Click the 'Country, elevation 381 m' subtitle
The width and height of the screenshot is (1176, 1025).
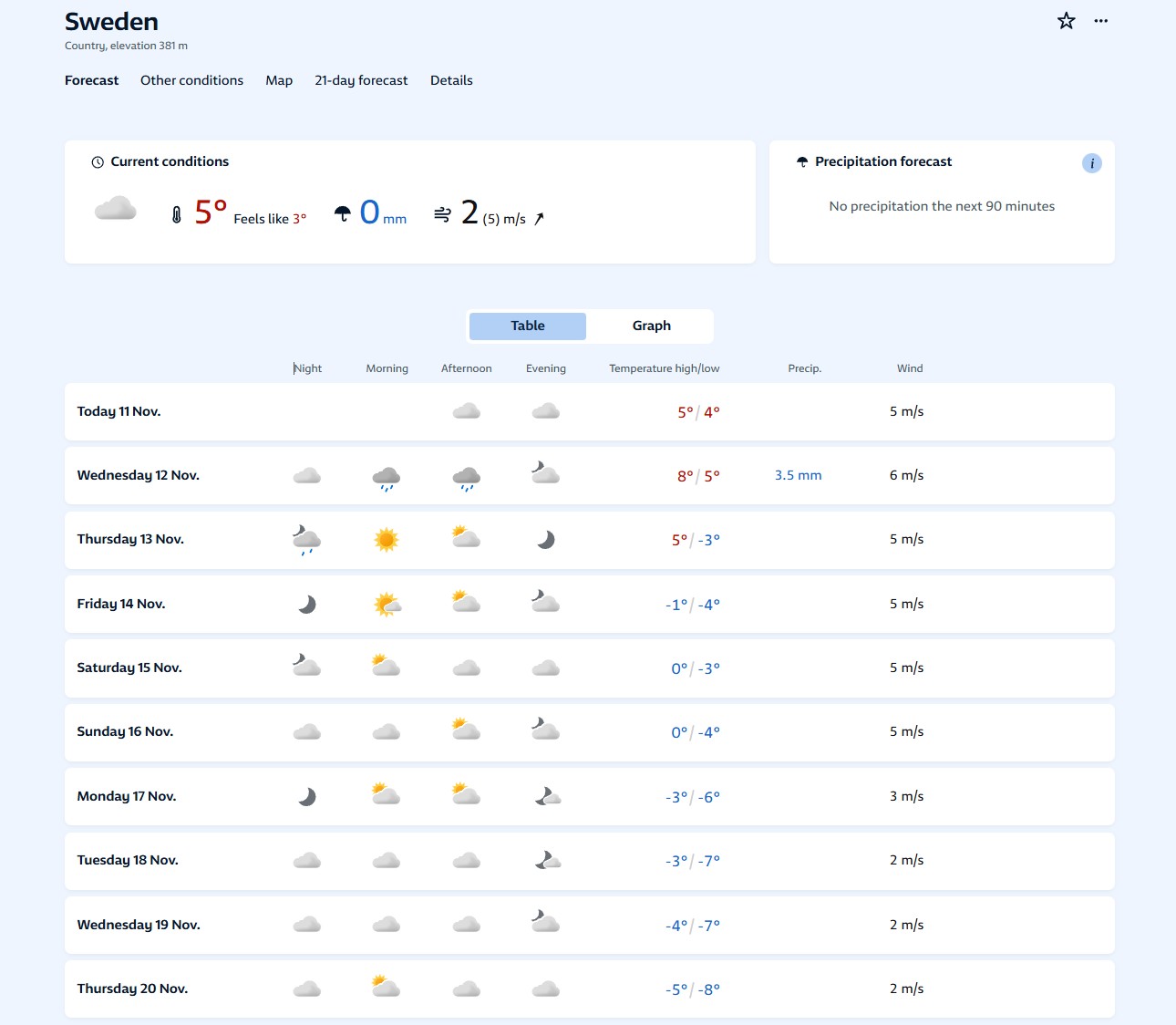pos(126,46)
